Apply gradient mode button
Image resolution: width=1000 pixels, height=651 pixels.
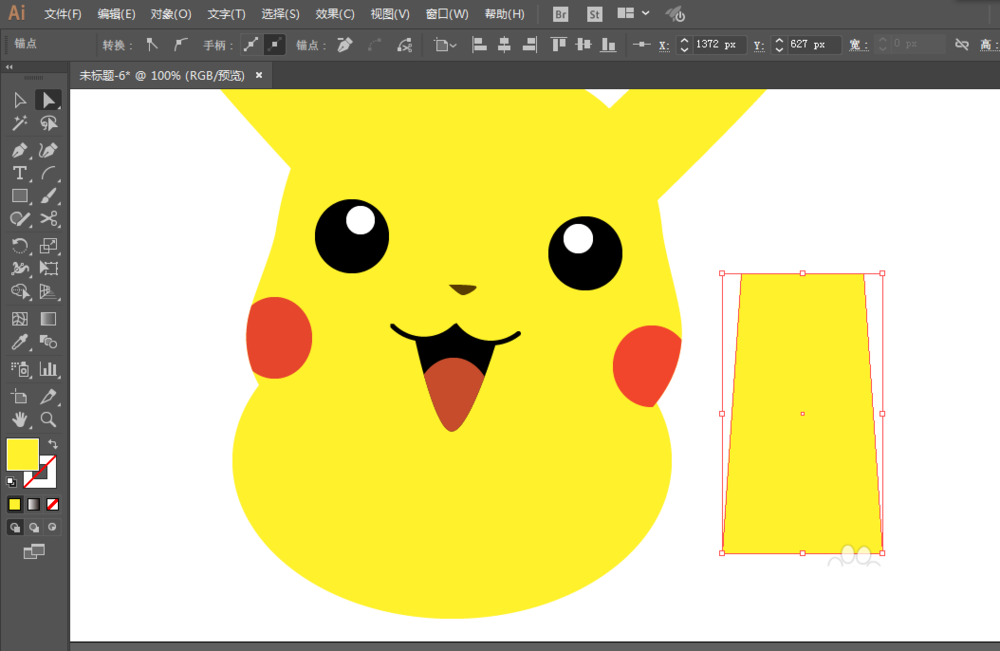[x=34, y=504]
